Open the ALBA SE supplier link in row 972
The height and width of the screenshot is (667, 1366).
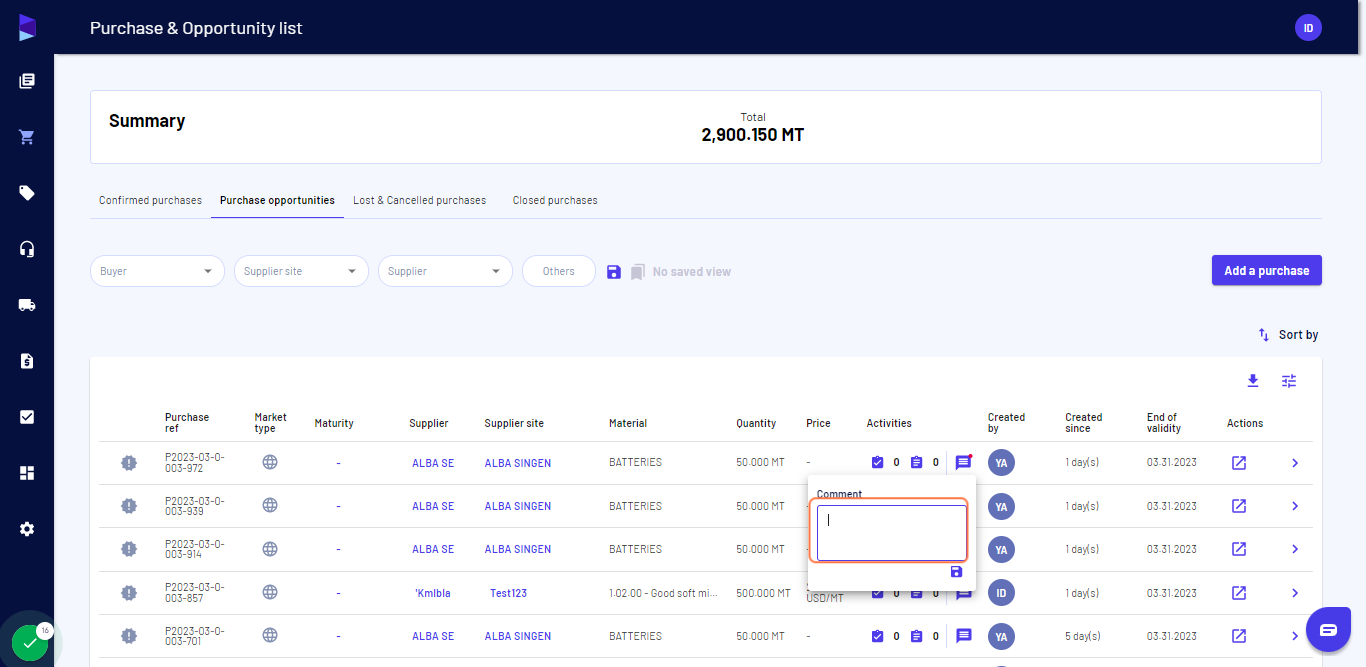pyautogui.click(x=433, y=463)
